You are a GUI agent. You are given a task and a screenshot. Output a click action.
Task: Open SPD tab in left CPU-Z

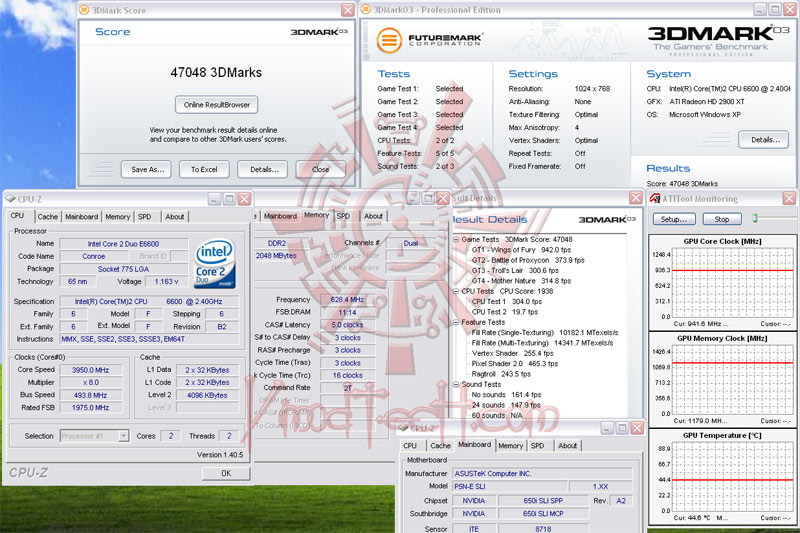pos(145,217)
